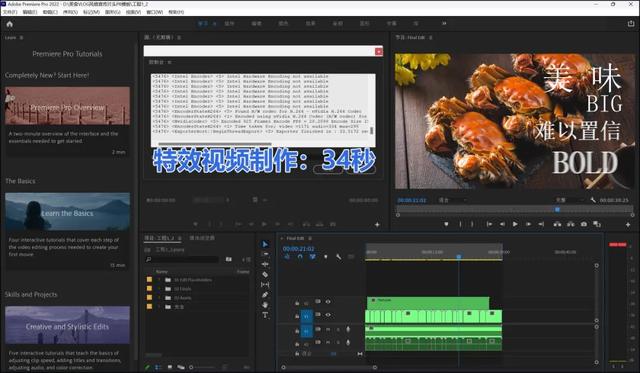Select the Track Select Forward tool
This screenshot has width=640, height=373.
pos(265,254)
